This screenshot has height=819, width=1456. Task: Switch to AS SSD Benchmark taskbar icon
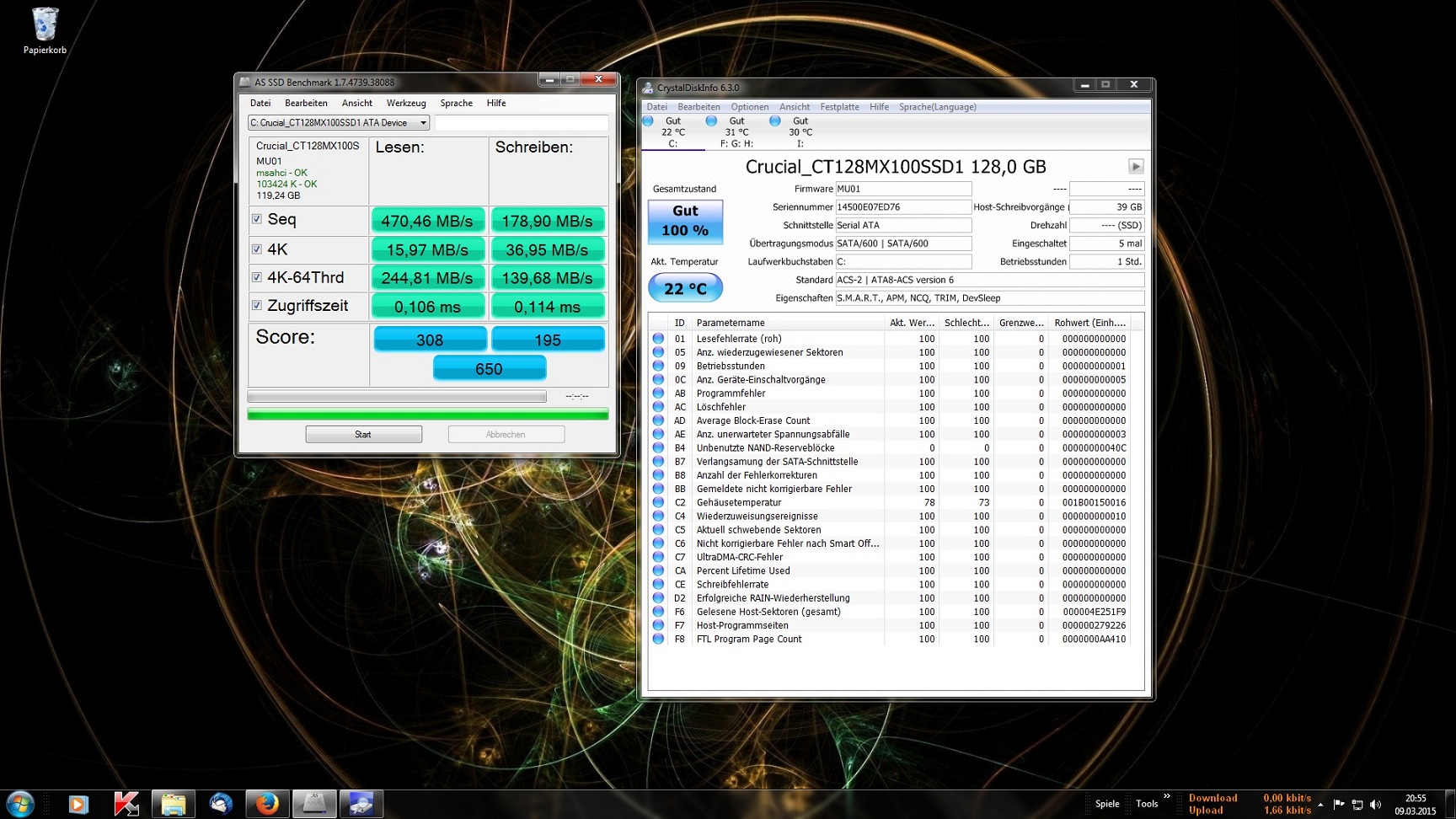point(314,804)
